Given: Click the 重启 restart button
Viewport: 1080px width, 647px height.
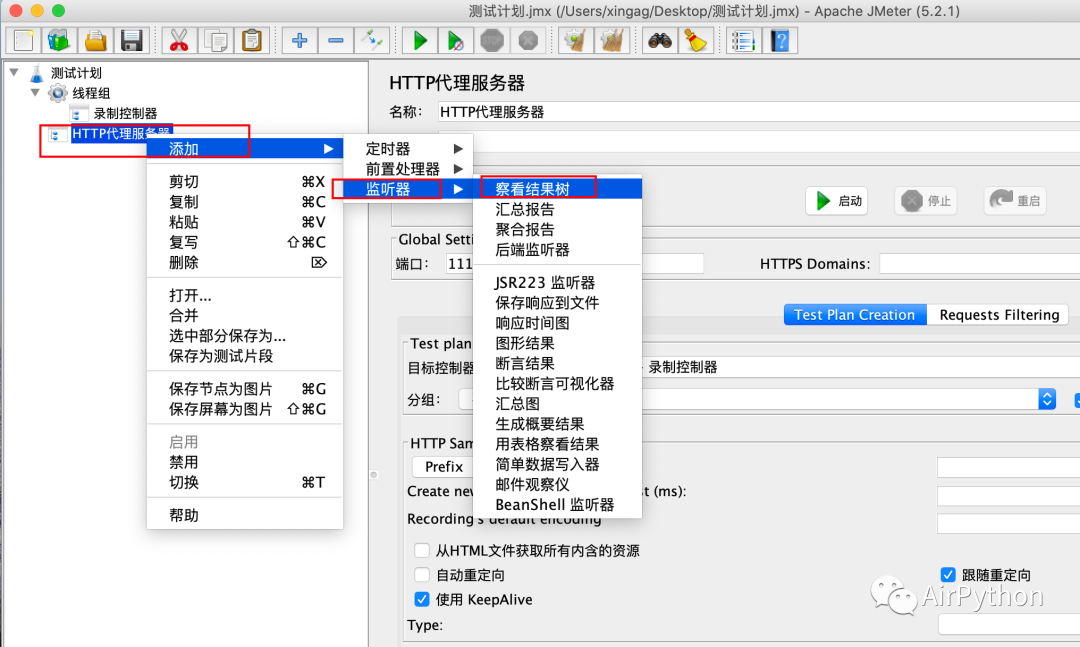Looking at the screenshot, I should pos(1015,201).
